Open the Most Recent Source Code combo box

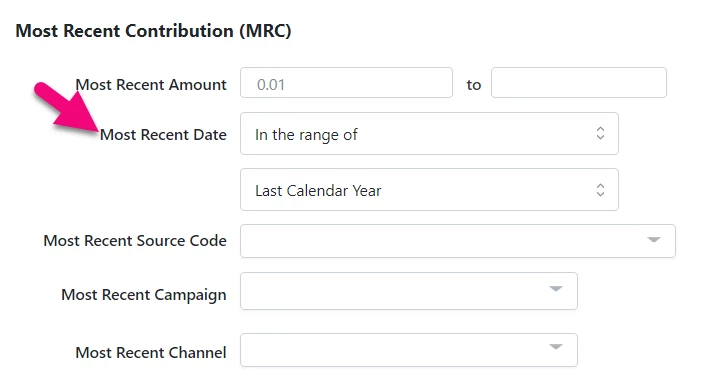coord(458,241)
